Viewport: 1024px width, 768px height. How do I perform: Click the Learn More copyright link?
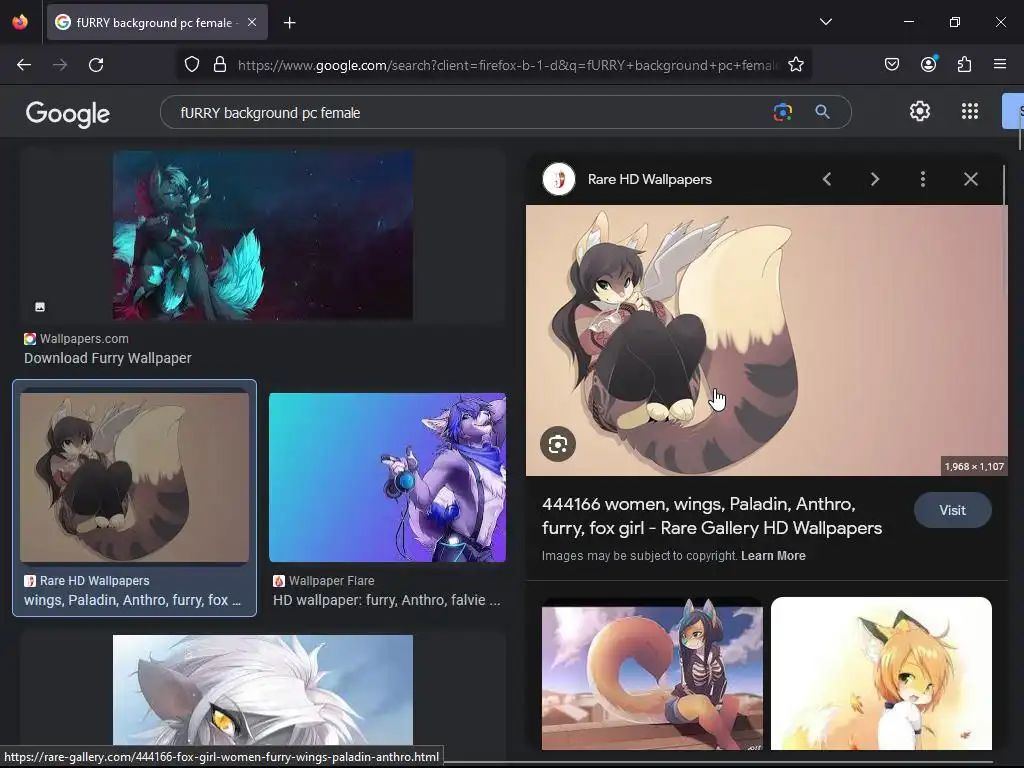[773, 556]
